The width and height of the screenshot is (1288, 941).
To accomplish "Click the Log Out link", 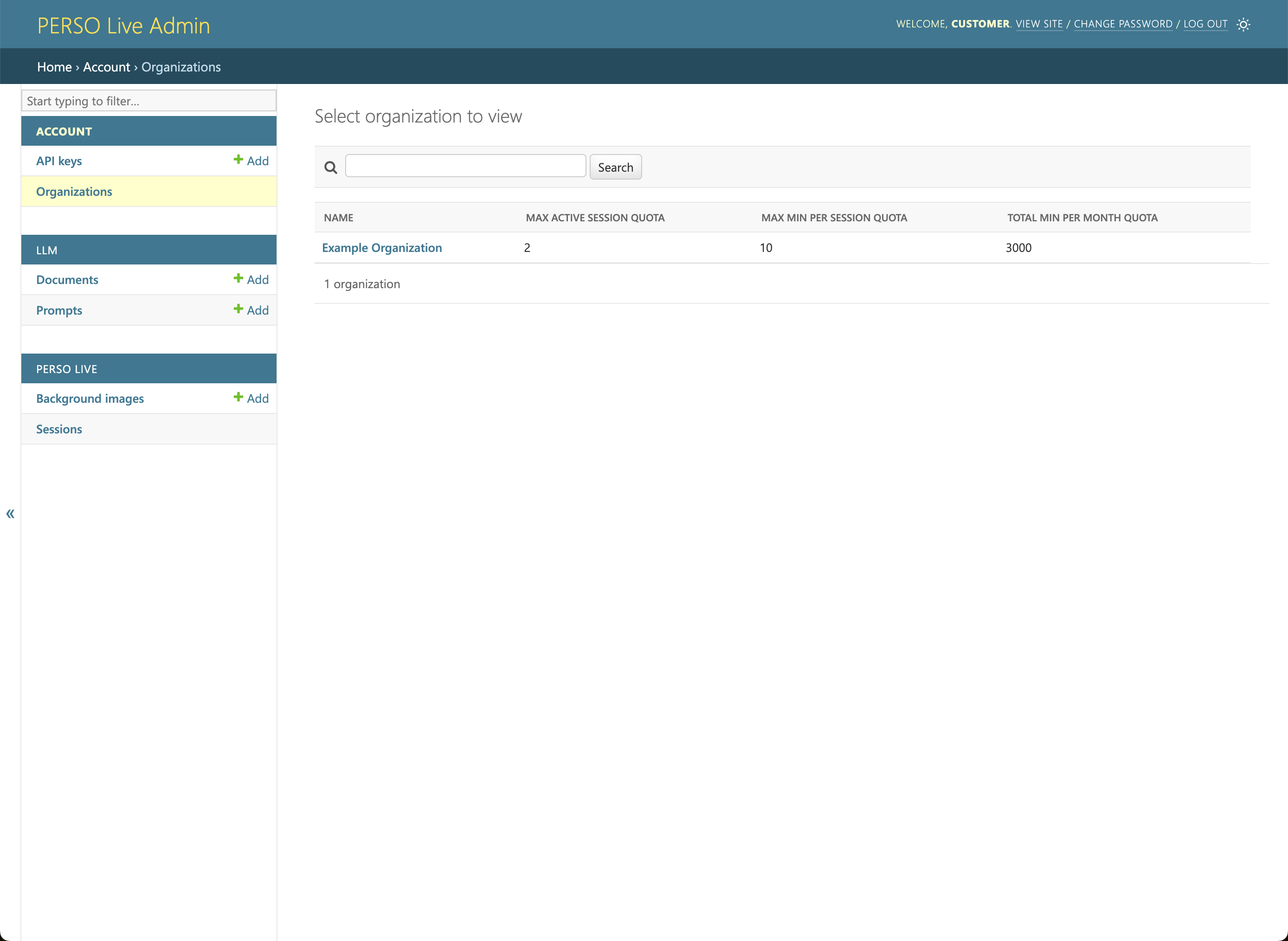I will point(1205,24).
